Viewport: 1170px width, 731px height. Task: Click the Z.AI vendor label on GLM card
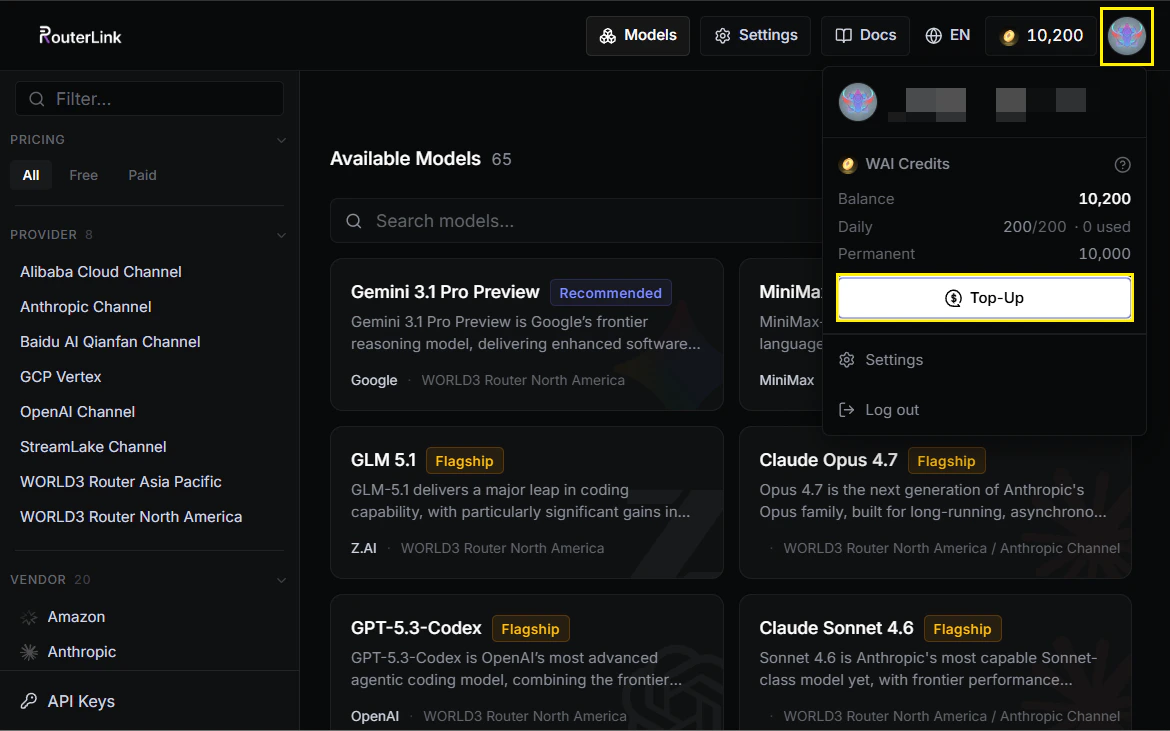point(363,548)
